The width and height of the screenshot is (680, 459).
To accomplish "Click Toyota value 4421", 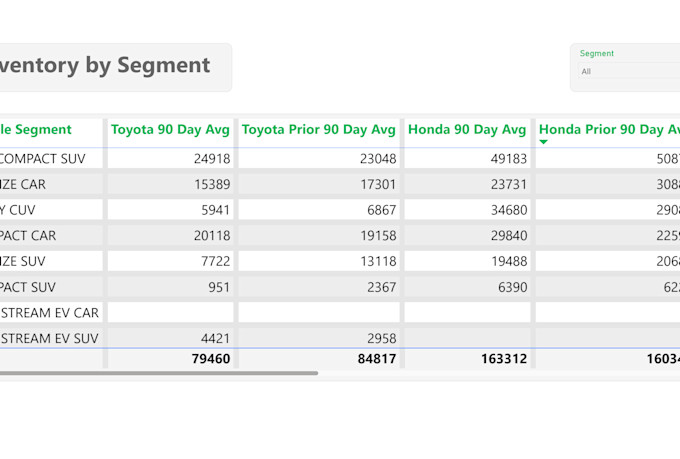I will click(x=215, y=338).
